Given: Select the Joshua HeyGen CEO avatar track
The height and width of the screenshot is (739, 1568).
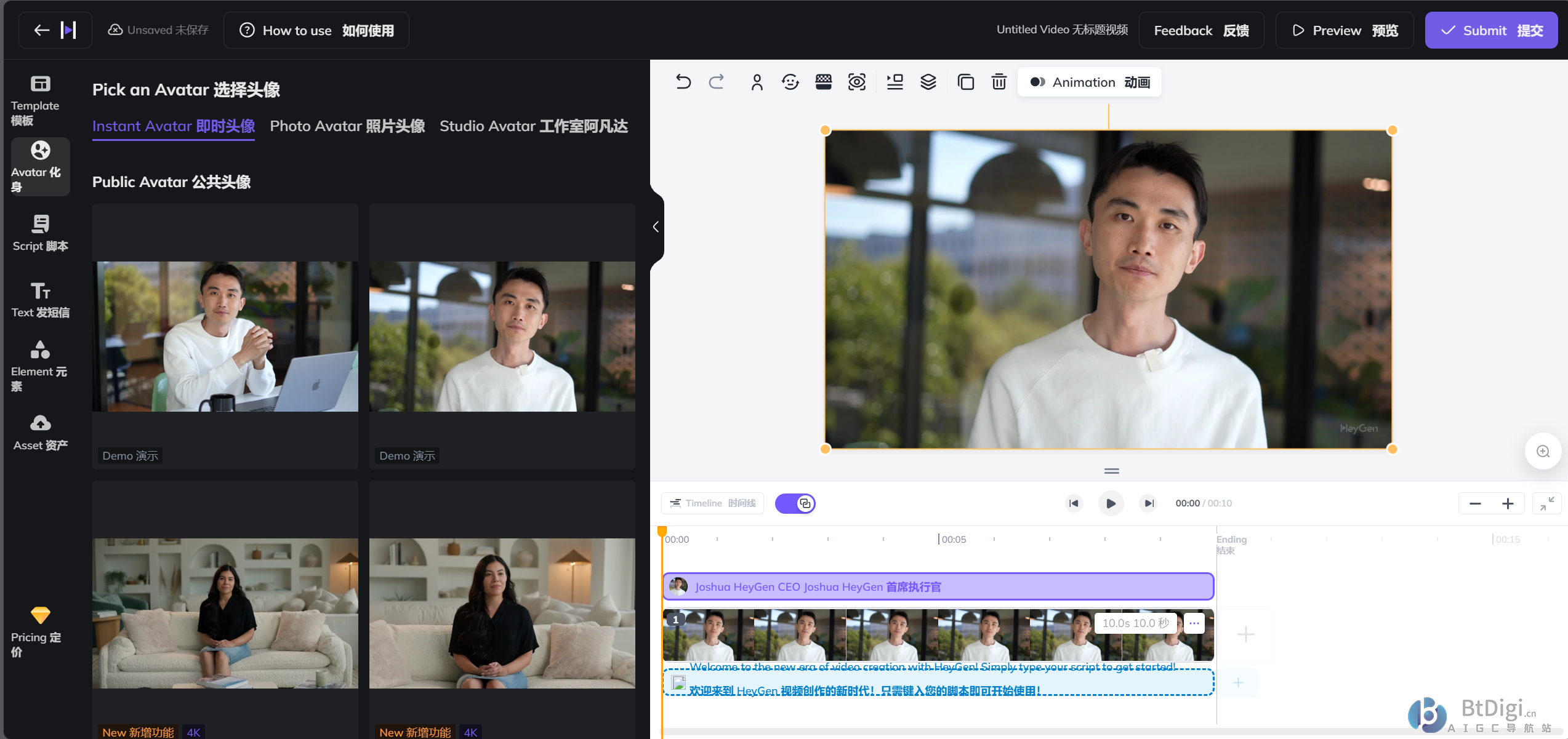Looking at the screenshot, I should [938, 586].
